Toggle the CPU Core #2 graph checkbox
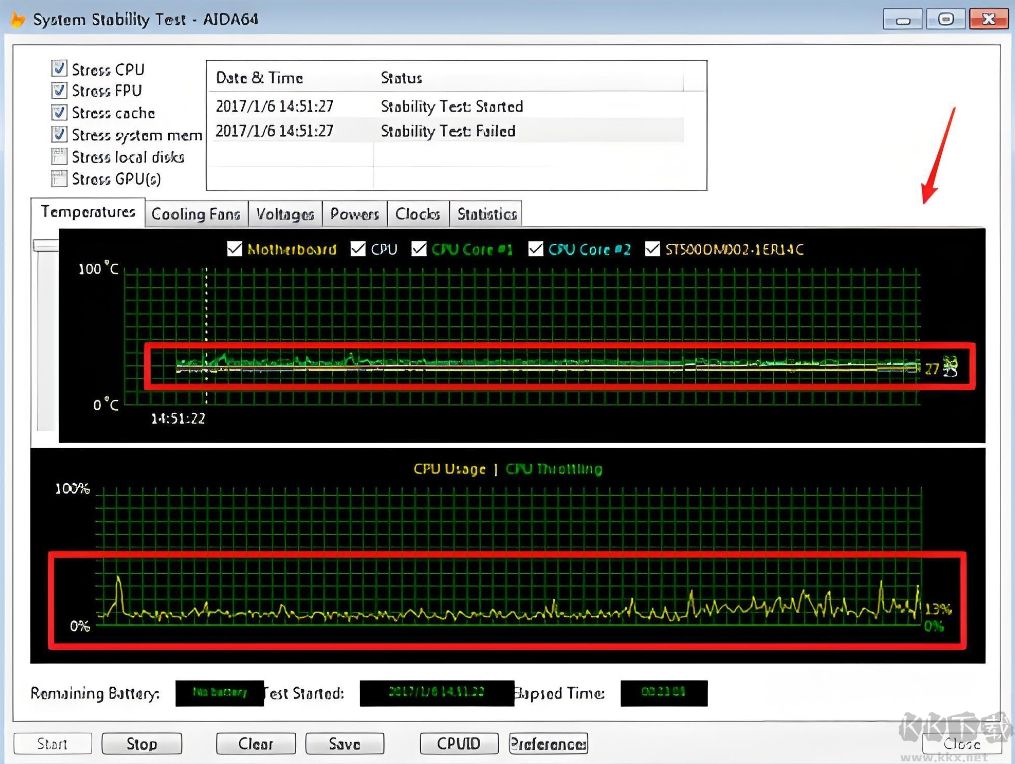Viewport: 1015px width, 764px height. [x=536, y=249]
